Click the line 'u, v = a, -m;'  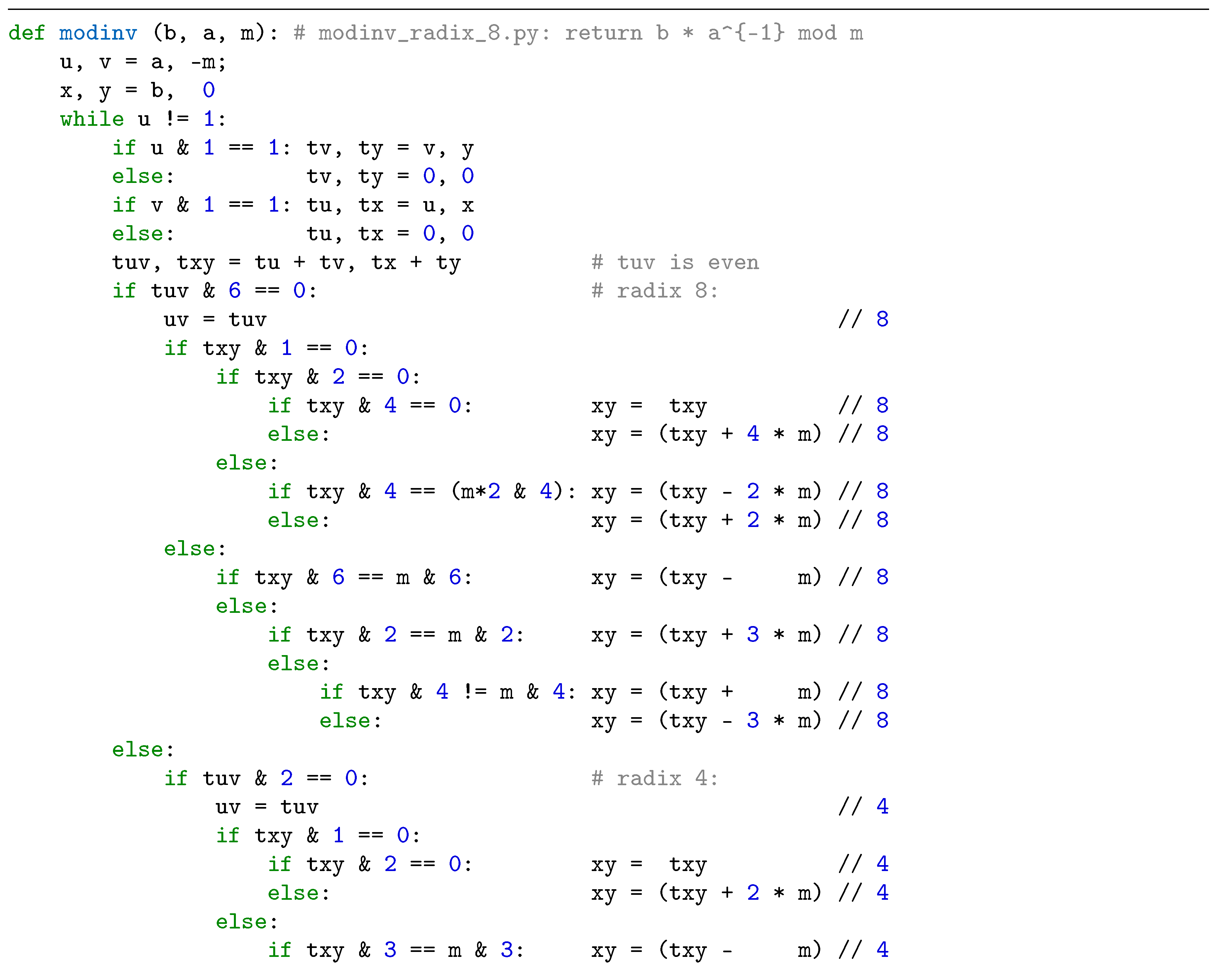tap(143, 62)
